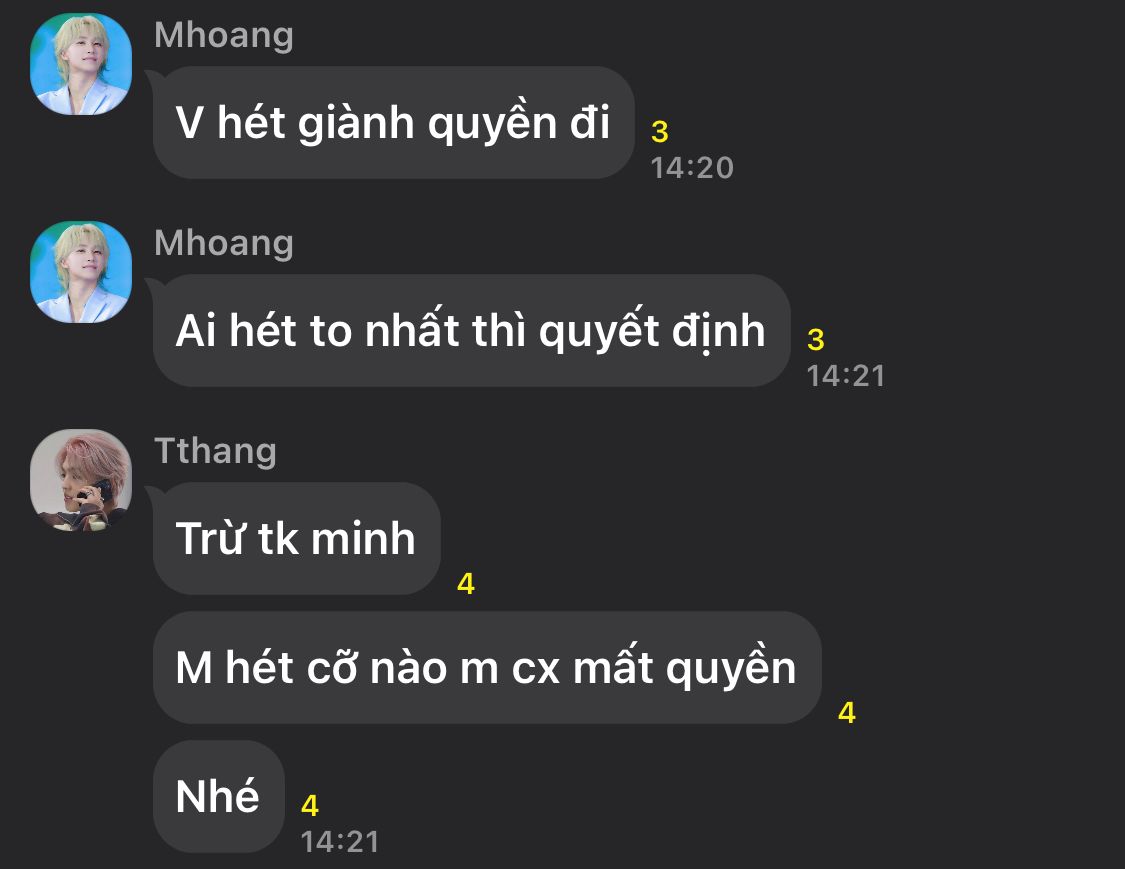Select the "Nhé" message bubble
Screen dimensions: 1125x869
point(219,797)
